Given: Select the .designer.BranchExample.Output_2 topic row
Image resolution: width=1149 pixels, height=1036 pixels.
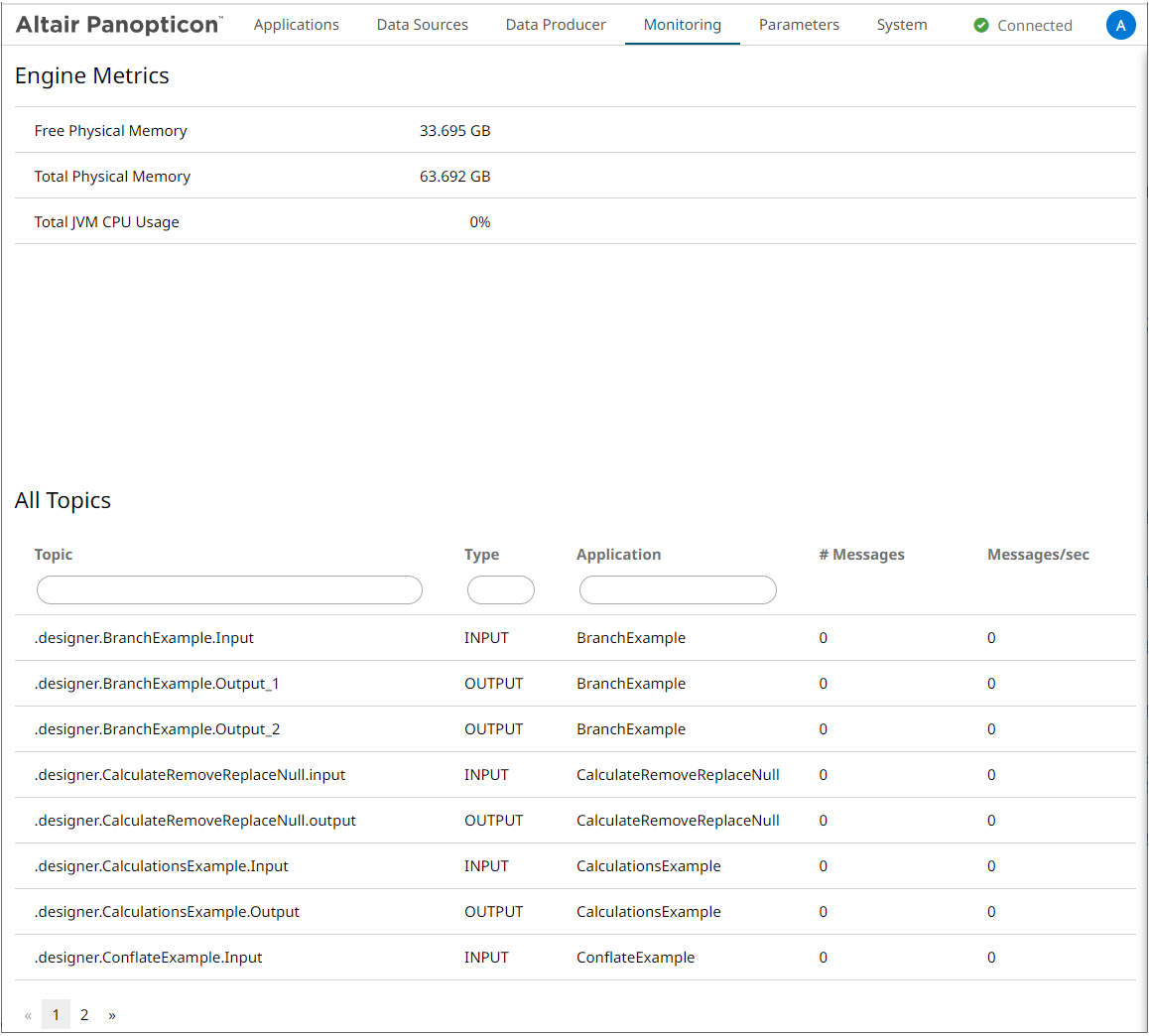Looking at the screenshot, I should pyautogui.click(x=157, y=729).
